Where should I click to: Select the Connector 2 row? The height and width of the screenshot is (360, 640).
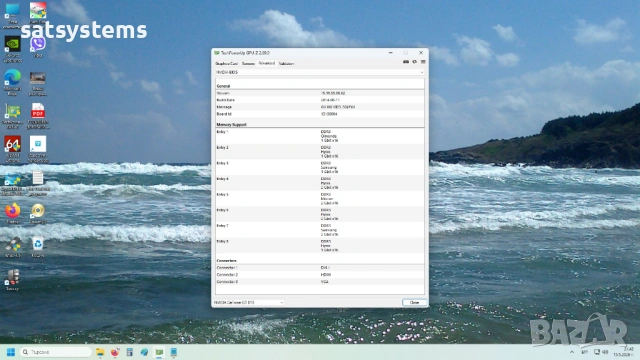coord(320,275)
